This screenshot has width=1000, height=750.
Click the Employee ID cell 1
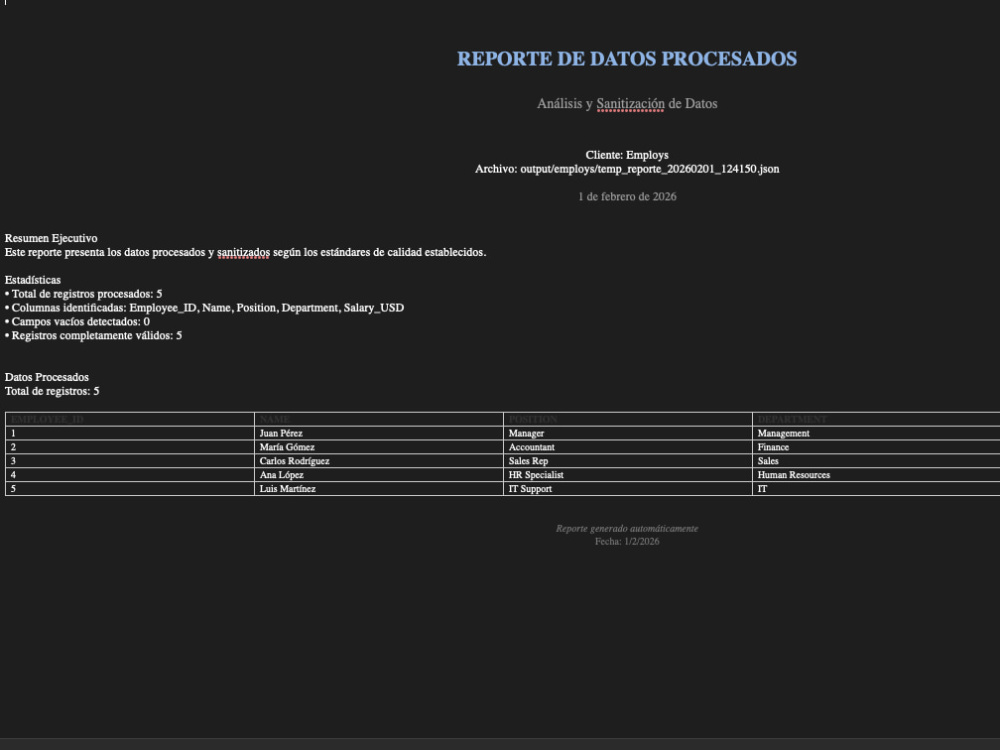[130, 433]
